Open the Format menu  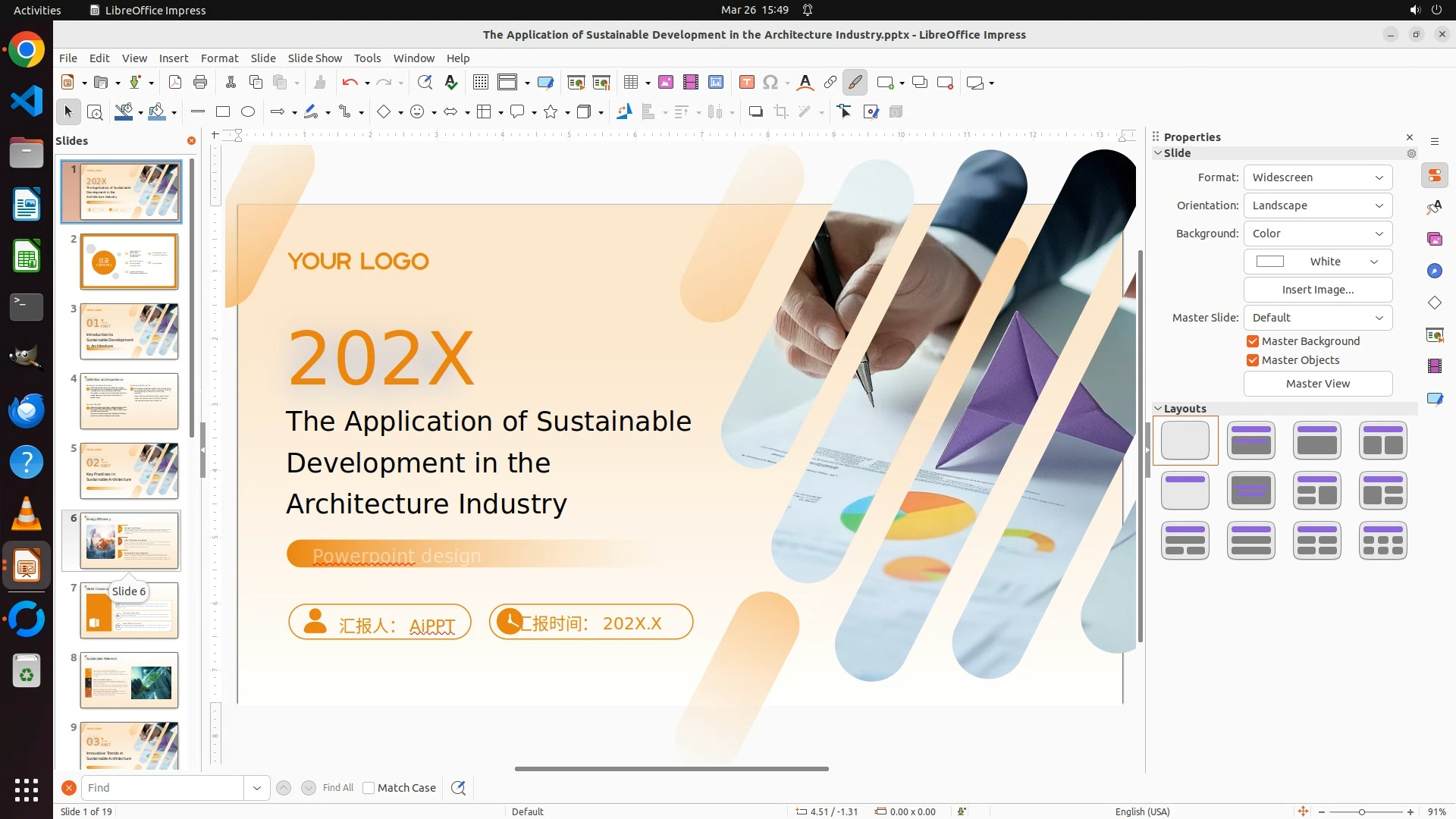coord(219,58)
